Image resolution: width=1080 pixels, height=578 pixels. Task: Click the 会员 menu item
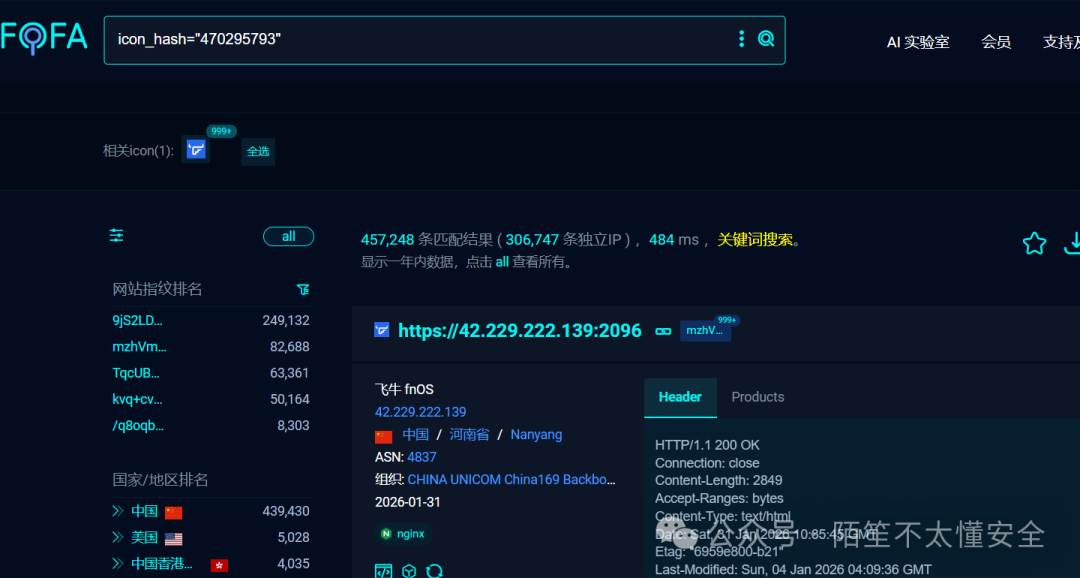(996, 42)
